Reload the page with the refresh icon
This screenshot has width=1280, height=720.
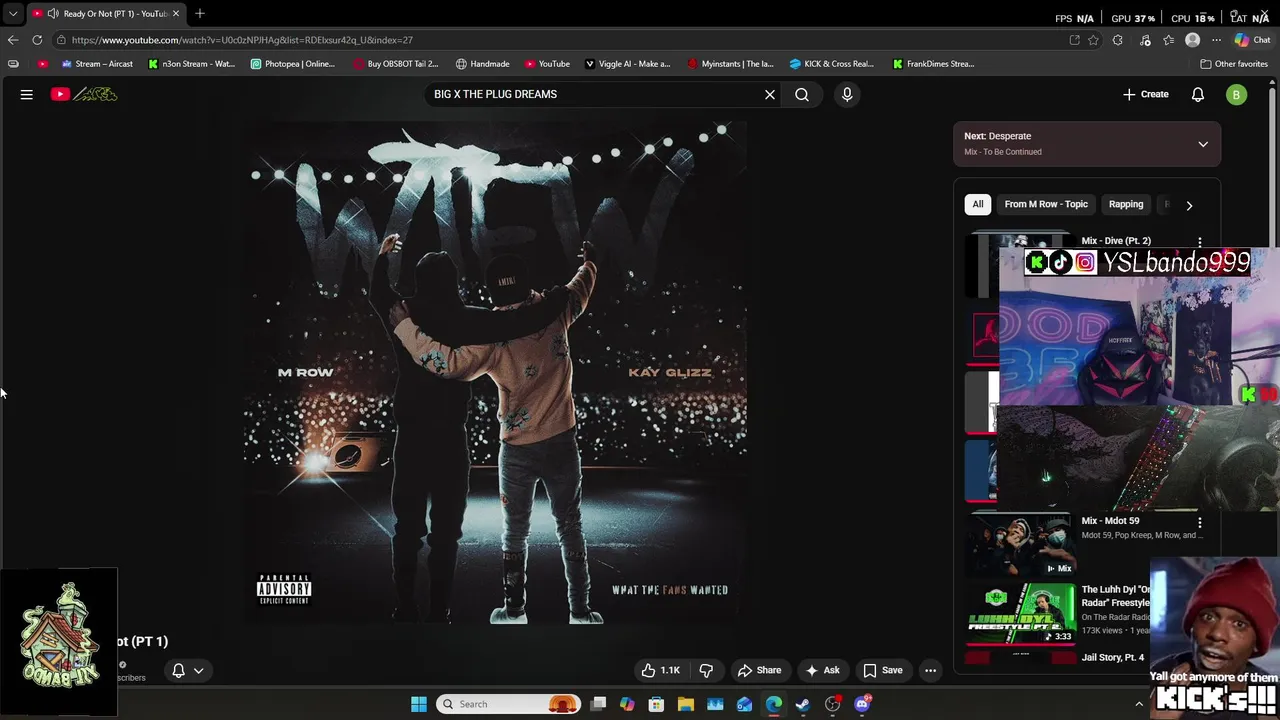[x=37, y=40]
